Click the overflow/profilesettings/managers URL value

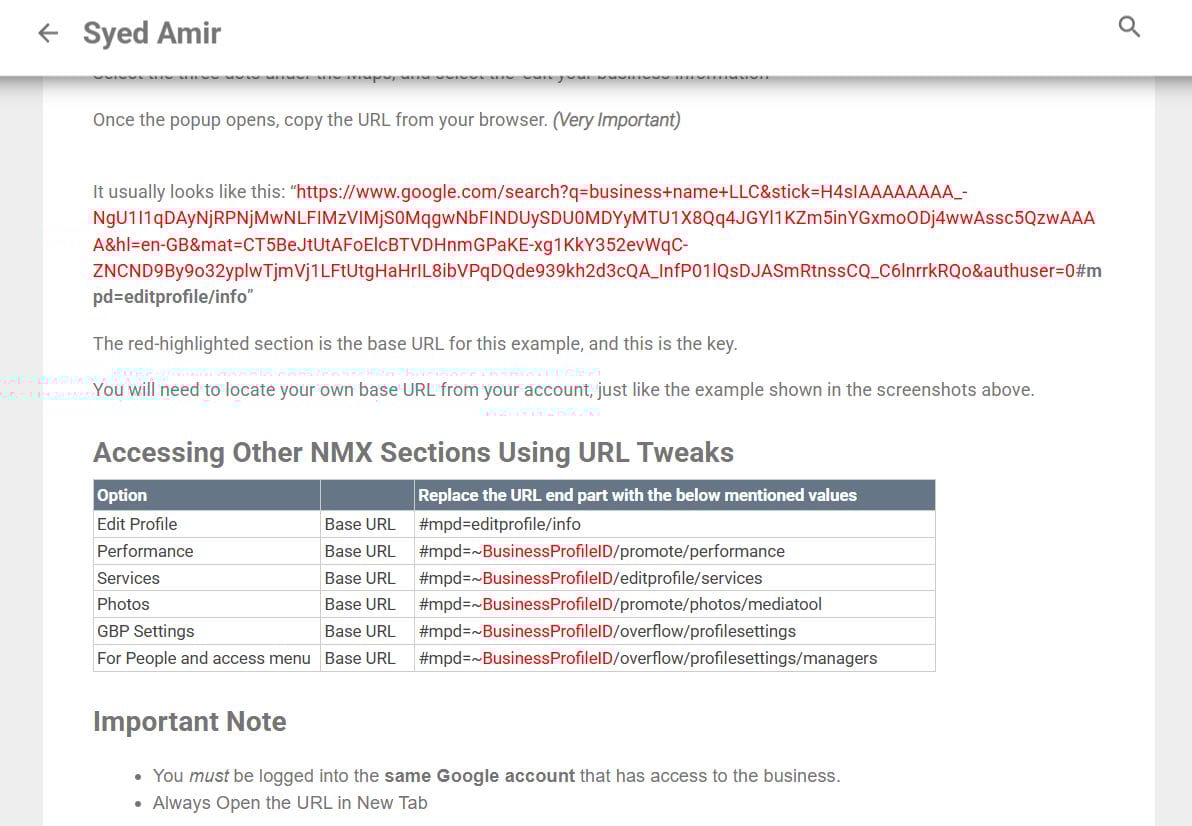tap(647, 658)
